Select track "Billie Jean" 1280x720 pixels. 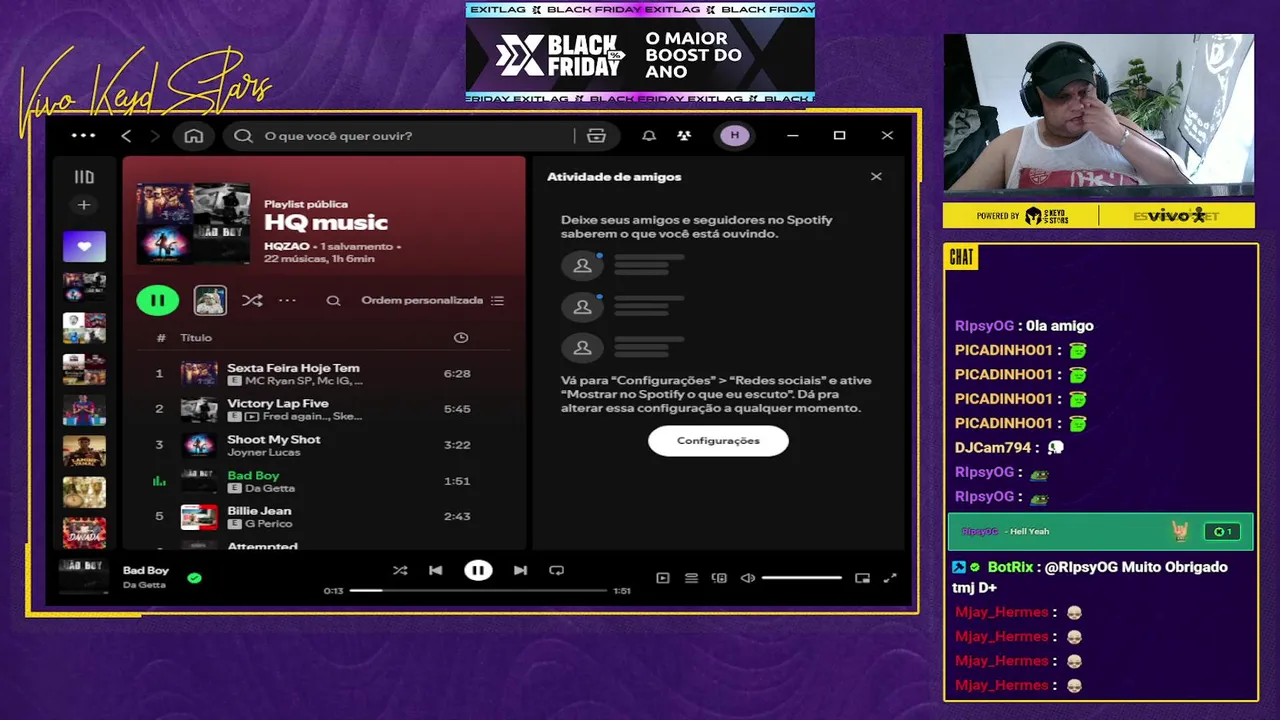pos(316,517)
